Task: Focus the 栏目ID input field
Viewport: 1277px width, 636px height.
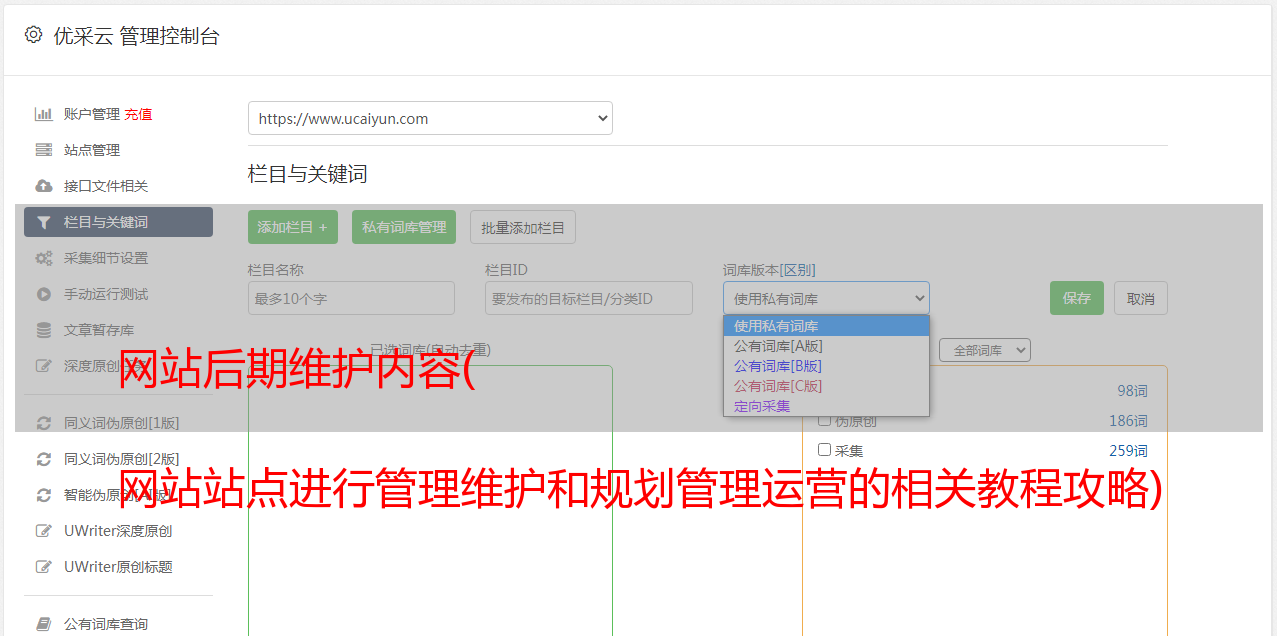Action: (x=589, y=298)
